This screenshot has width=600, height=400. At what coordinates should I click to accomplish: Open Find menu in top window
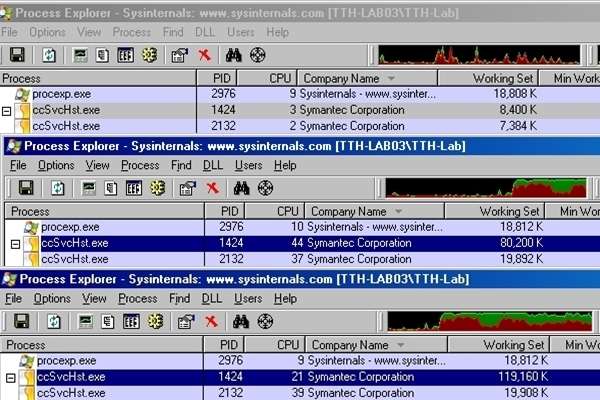click(173, 32)
